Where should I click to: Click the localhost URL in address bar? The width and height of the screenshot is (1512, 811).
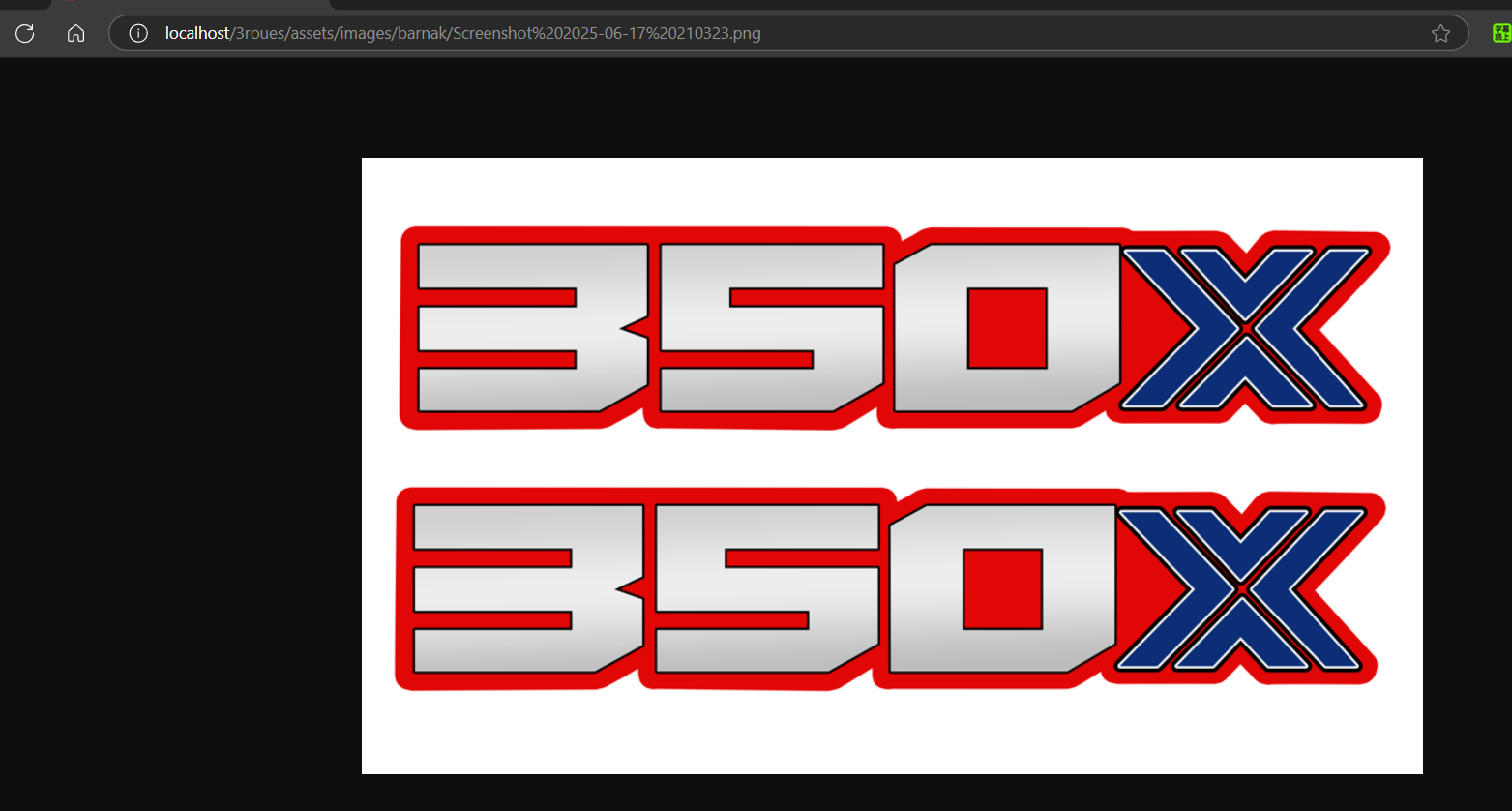click(462, 34)
